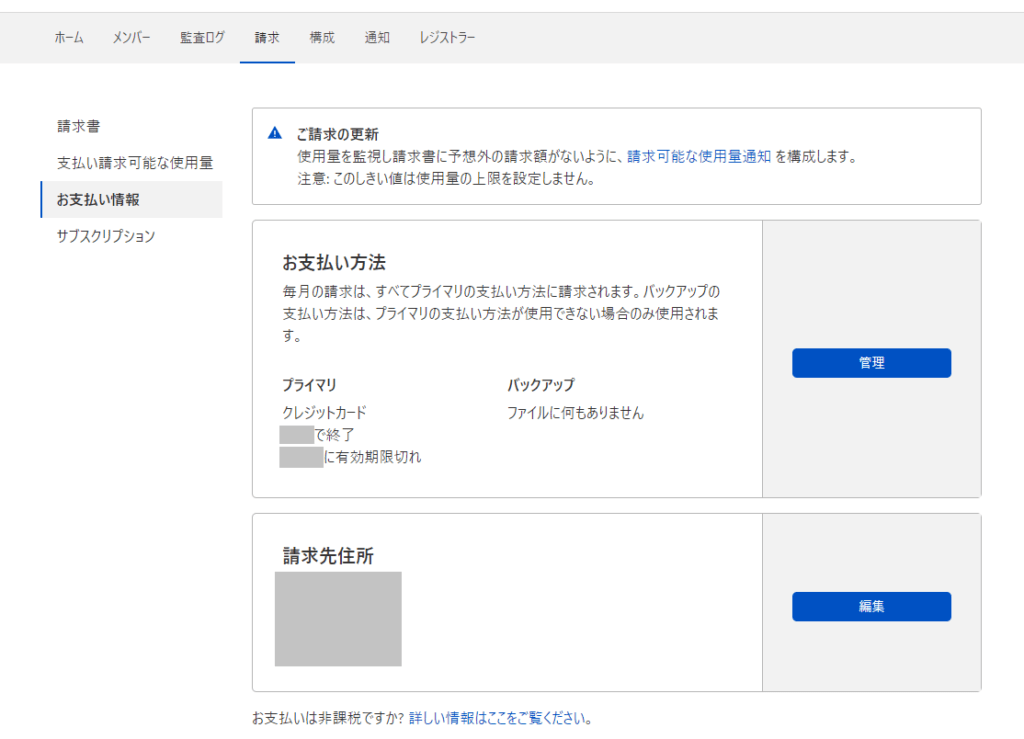Click the 管理 button for payment methods
The image size is (1024, 739).
coord(871,363)
